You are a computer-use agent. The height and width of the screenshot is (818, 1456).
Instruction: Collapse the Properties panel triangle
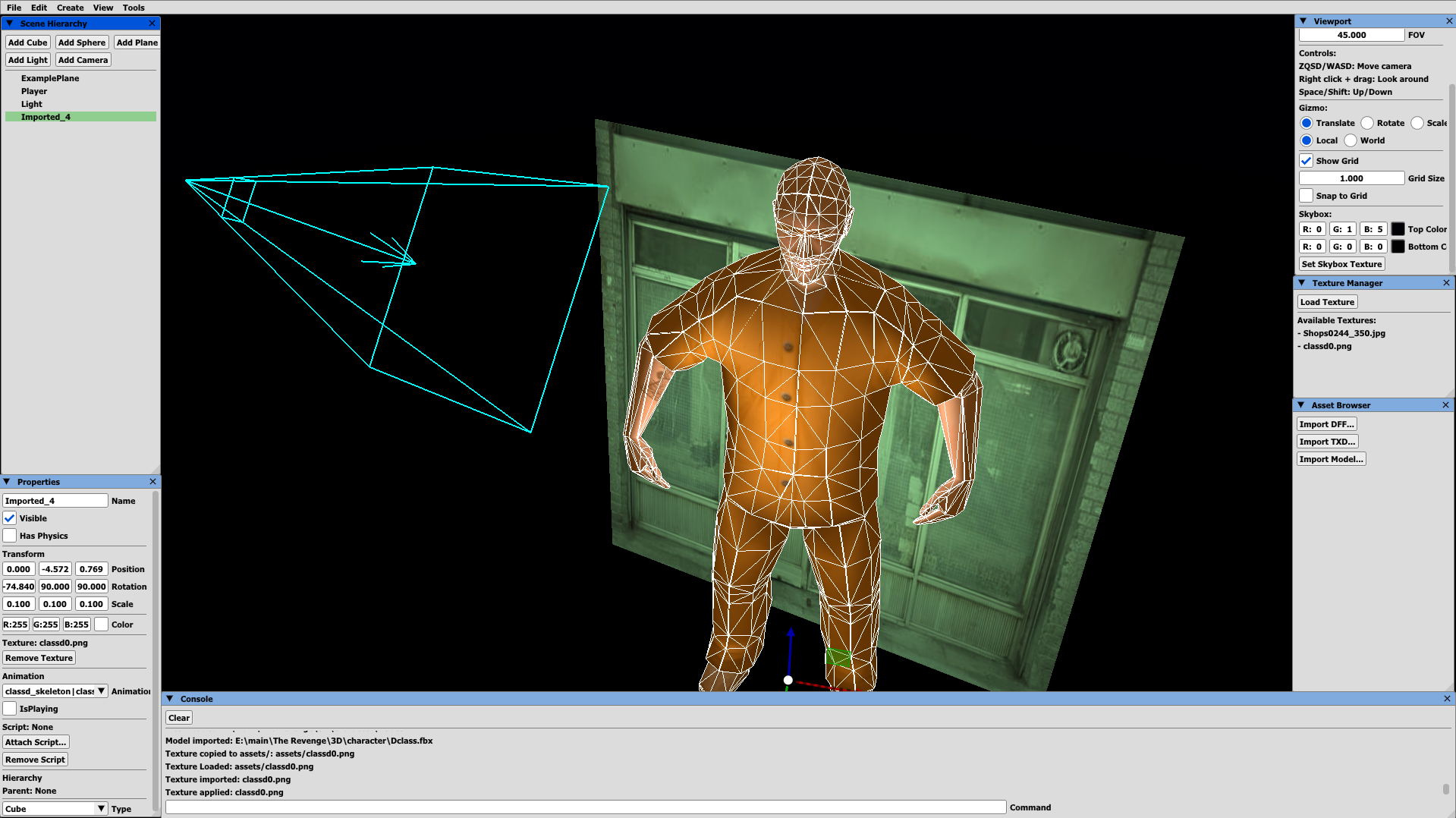point(7,482)
